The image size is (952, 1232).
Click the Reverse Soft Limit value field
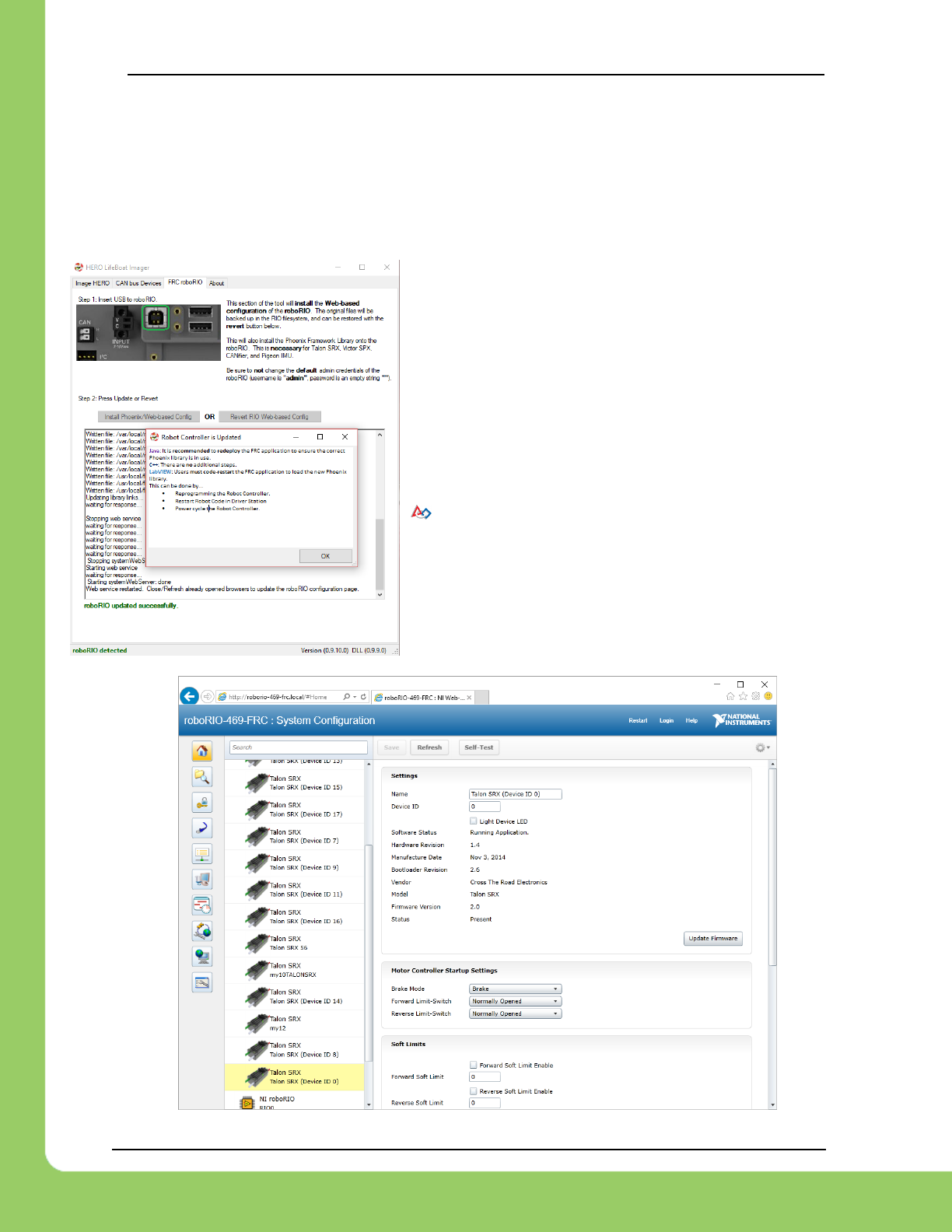tap(485, 1103)
